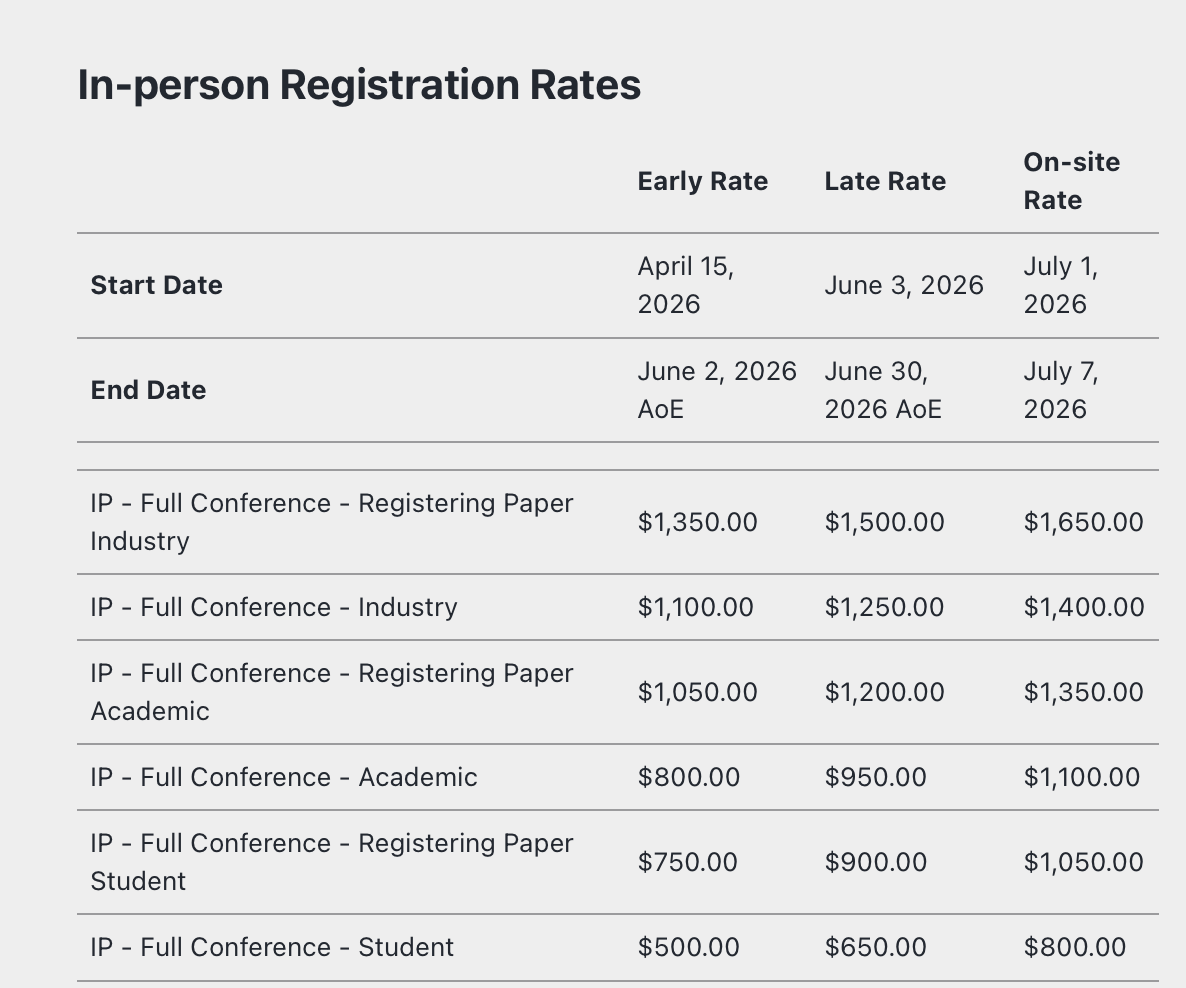Click the June 2, 2026 AoE end date

coord(717,390)
